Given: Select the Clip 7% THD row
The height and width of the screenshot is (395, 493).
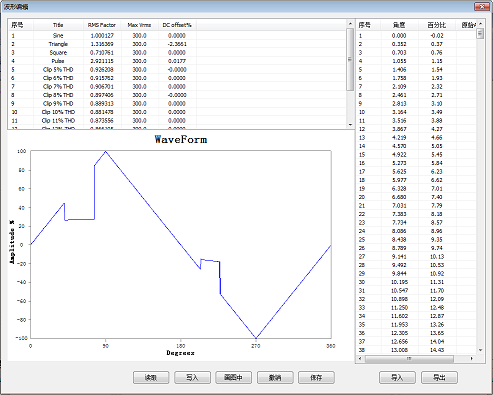Looking at the screenshot, I should pos(177,86).
